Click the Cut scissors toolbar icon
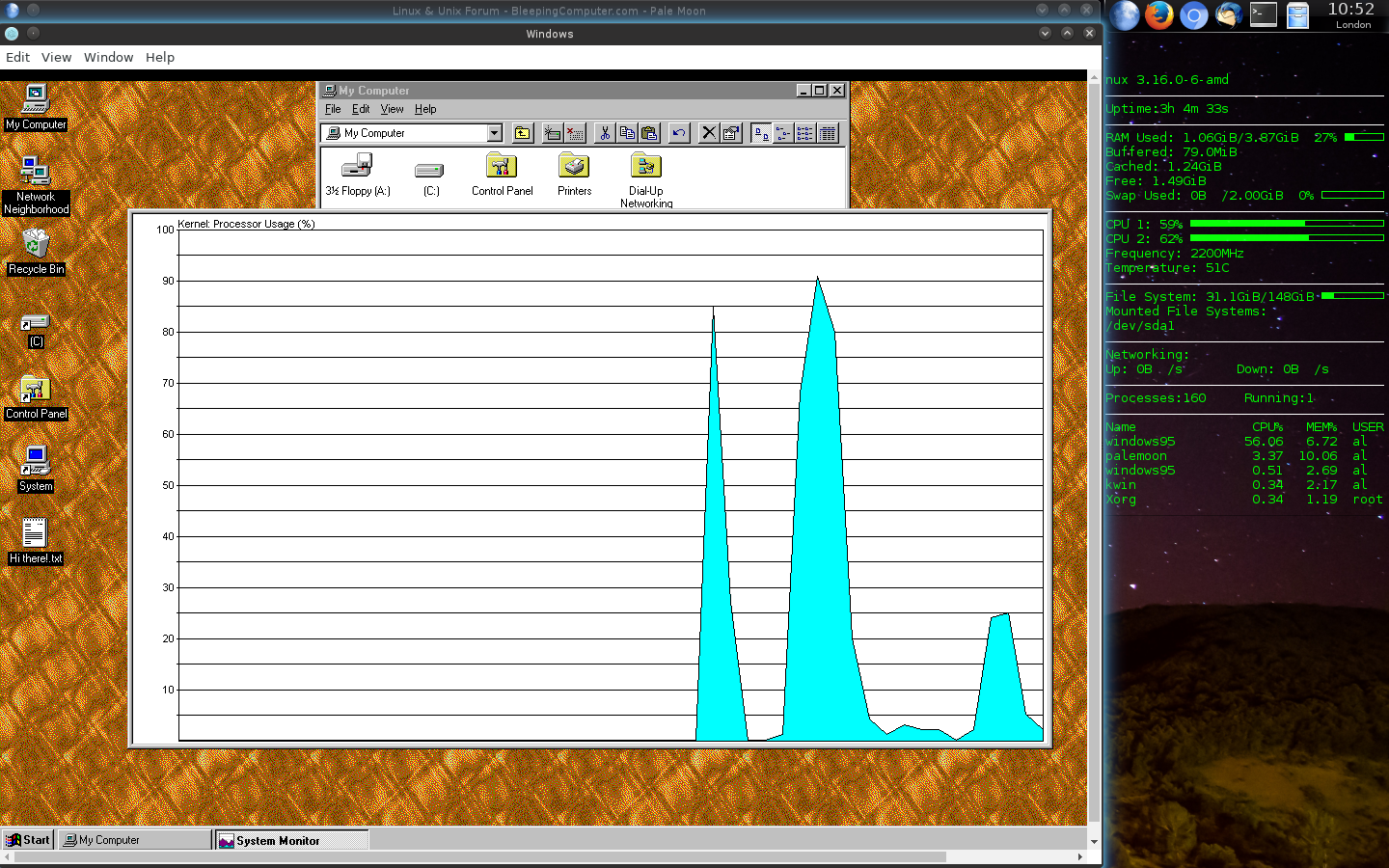 click(605, 133)
